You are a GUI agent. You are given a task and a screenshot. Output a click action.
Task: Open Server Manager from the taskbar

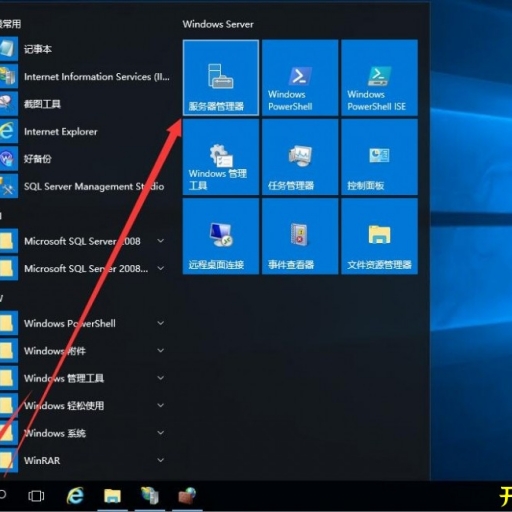(150, 496)
